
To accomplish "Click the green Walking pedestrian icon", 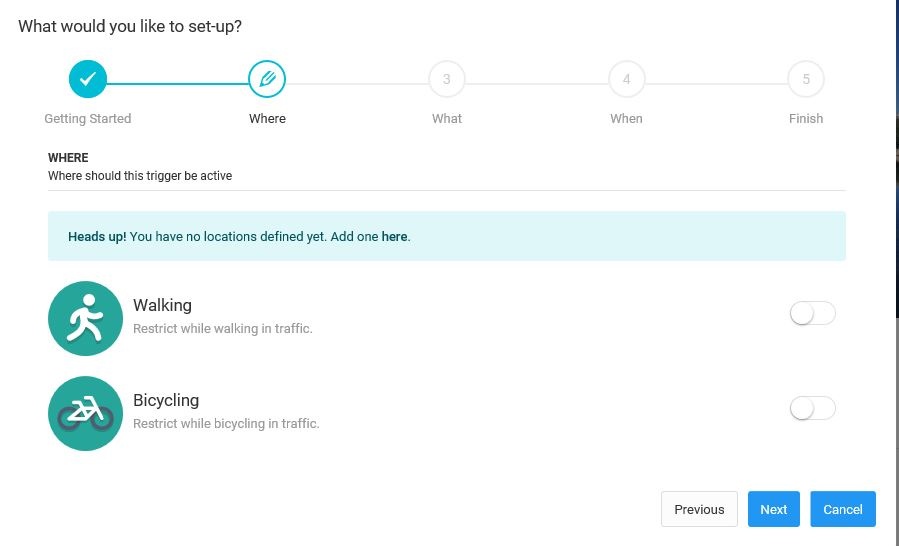I will click(85, 318).
